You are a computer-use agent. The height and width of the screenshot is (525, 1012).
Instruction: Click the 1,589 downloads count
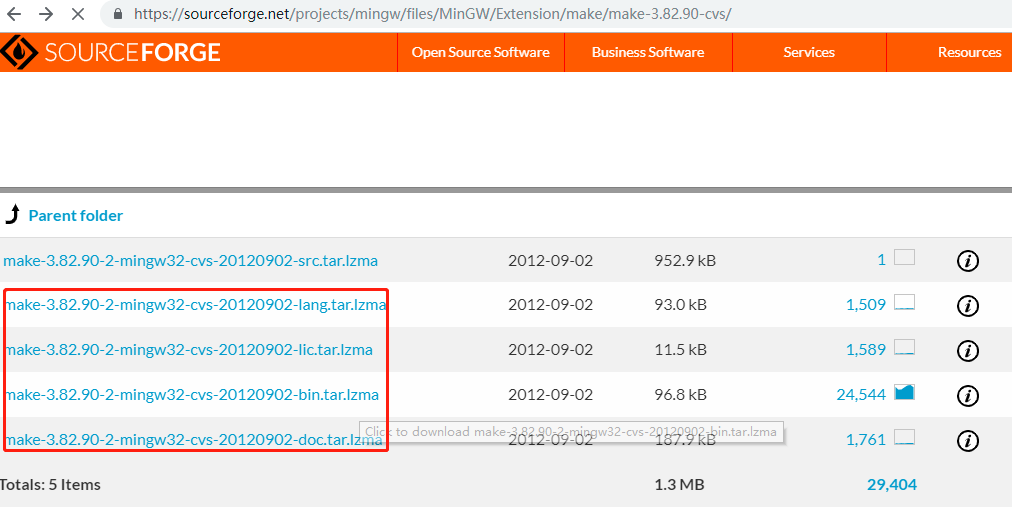coord(865,349)
